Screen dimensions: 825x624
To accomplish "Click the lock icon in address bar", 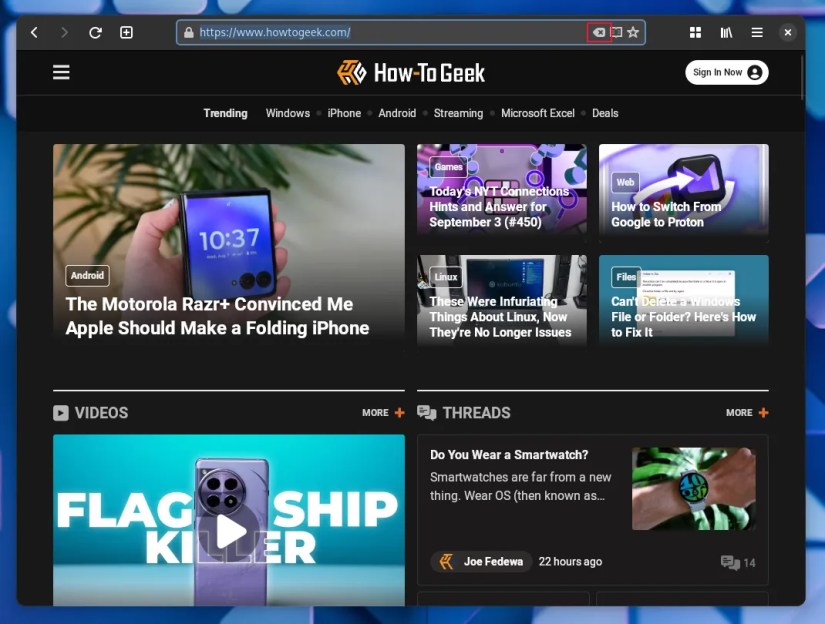I will [188, 33].
